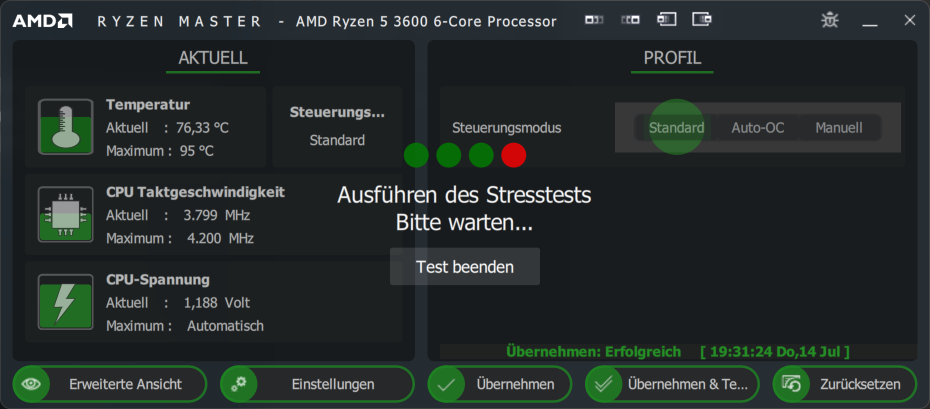Viewport: 930px width, 409px height.
Task: Click the Temperatur heading
Action: tap(148, 105)
